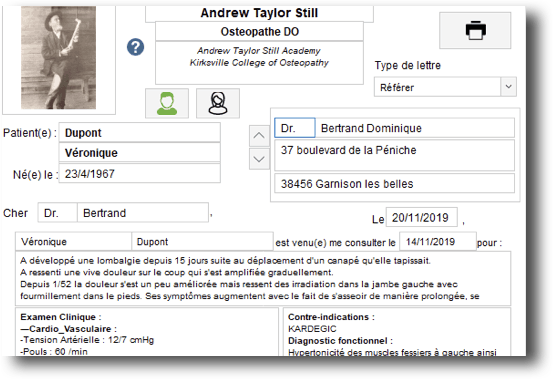Click the Véronique first name field

[x=140, y=153]
